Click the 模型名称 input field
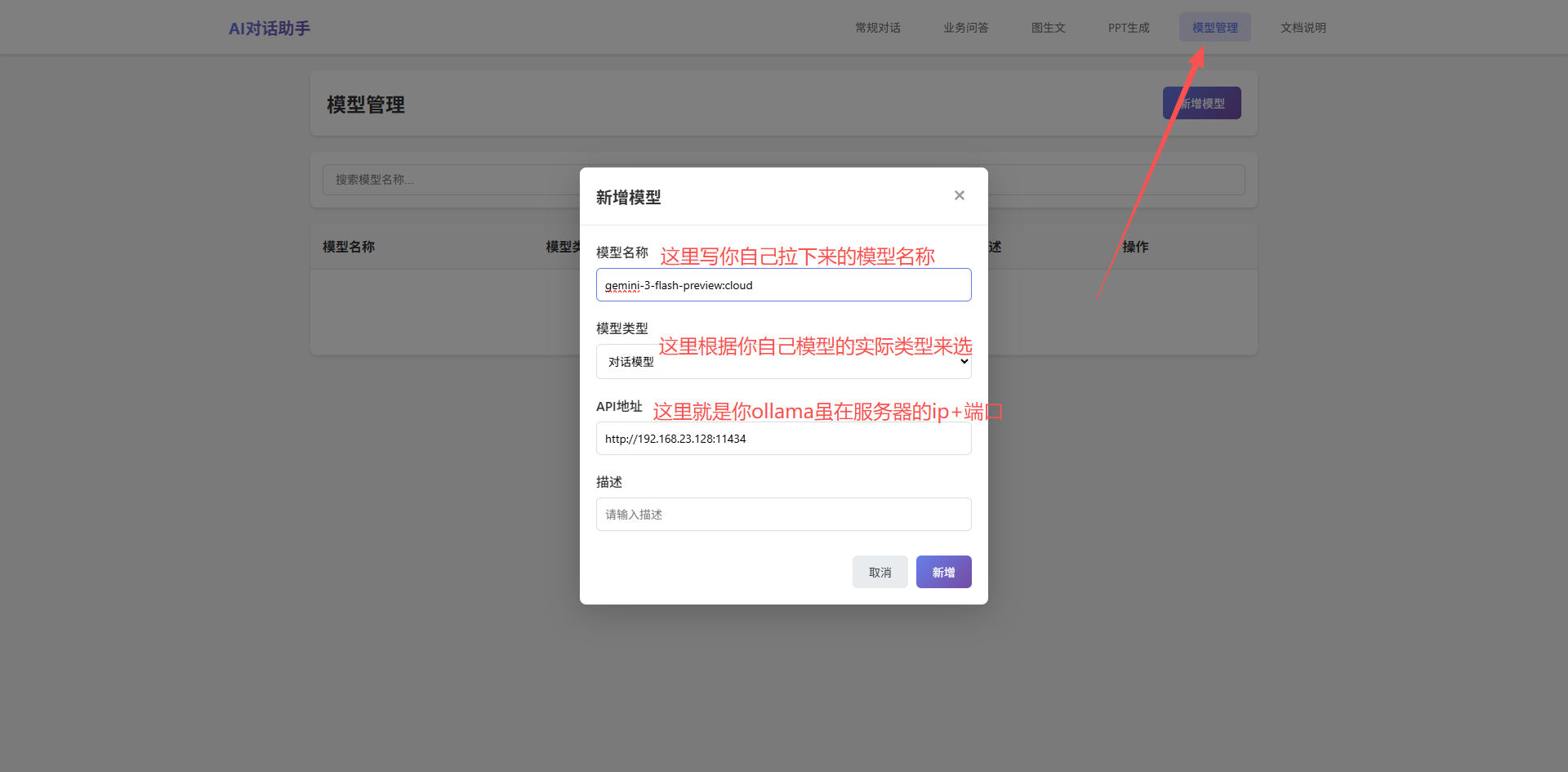The height and width of the screenshot is (772, 1568). (x=784, y=285)
